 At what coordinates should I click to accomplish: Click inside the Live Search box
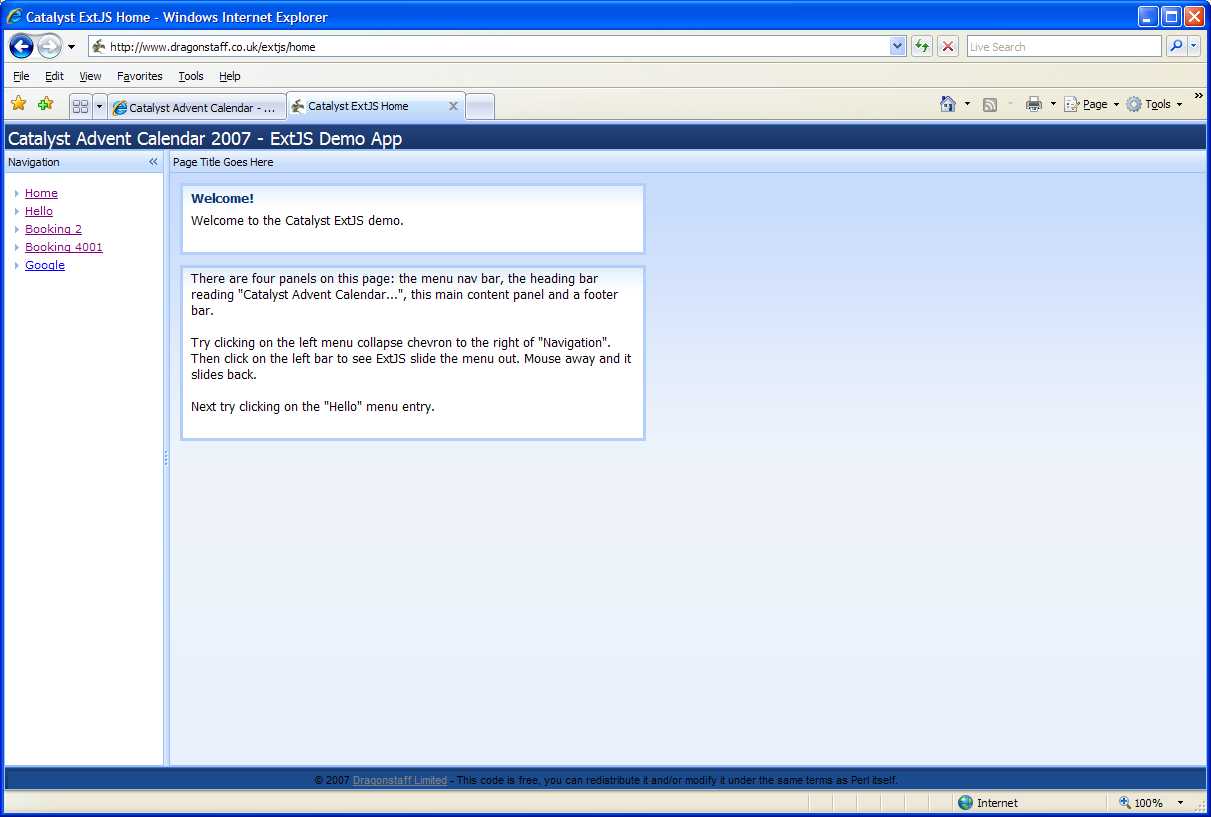coord(1062,46)
